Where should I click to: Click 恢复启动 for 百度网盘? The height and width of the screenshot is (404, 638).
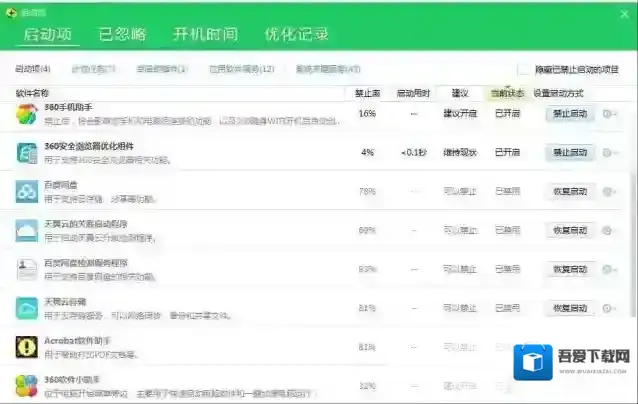pos(570,192)
